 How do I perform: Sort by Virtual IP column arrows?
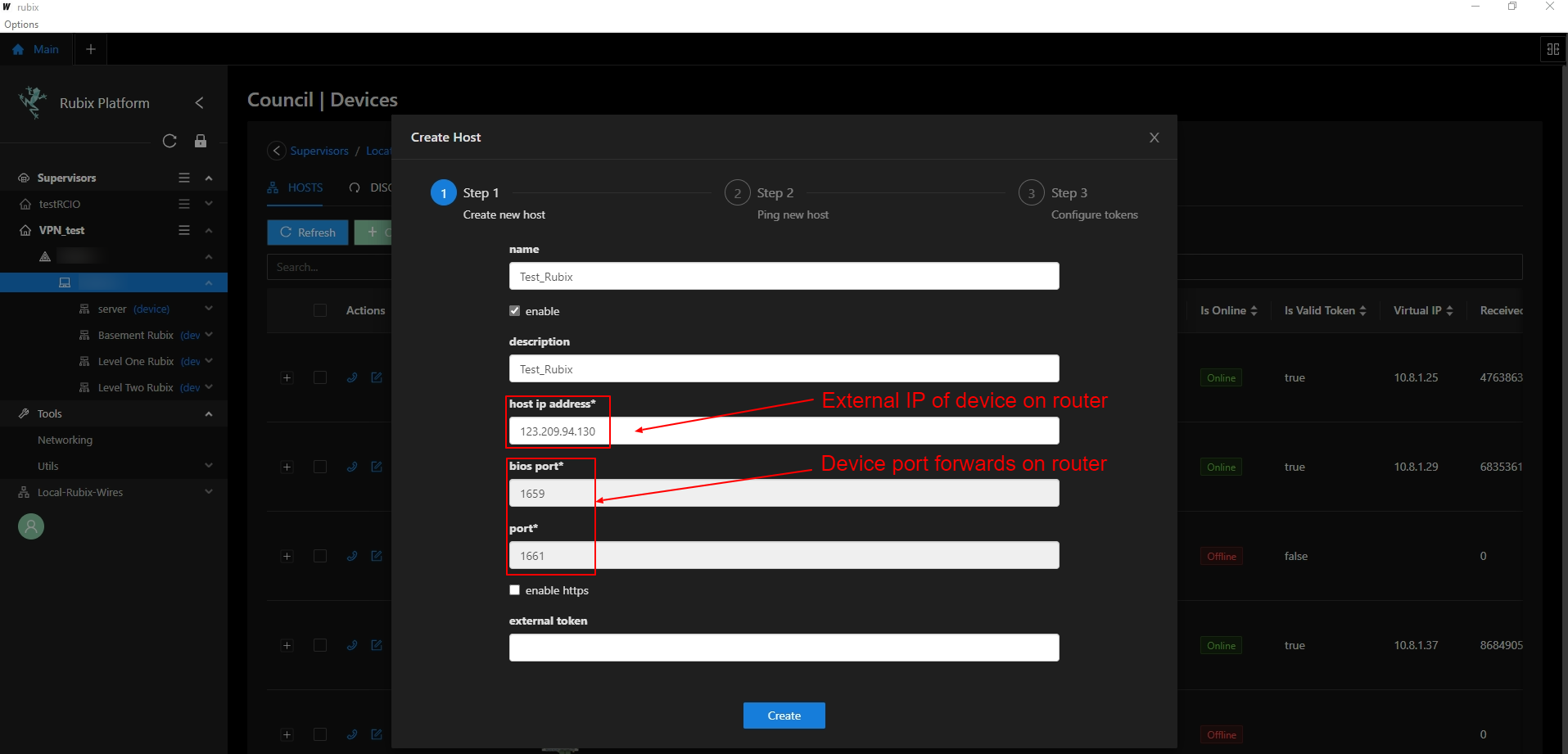pyautogui.click(x=1449, y=310)
